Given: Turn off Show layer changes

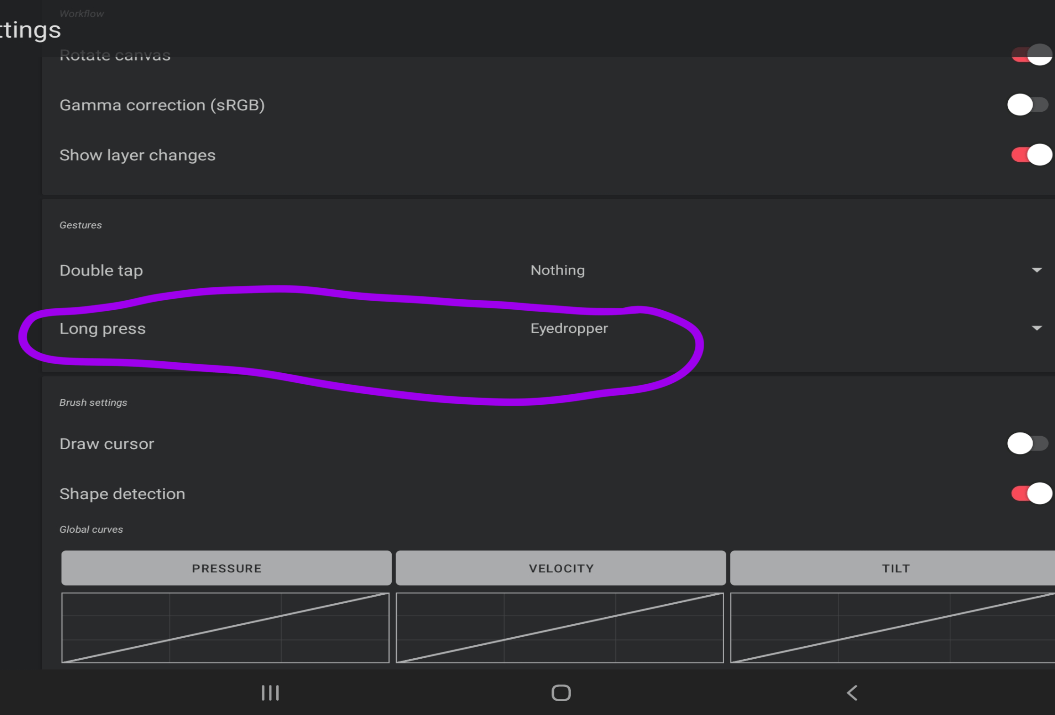Looking at the screenshot, I should tap(1030, 154).
